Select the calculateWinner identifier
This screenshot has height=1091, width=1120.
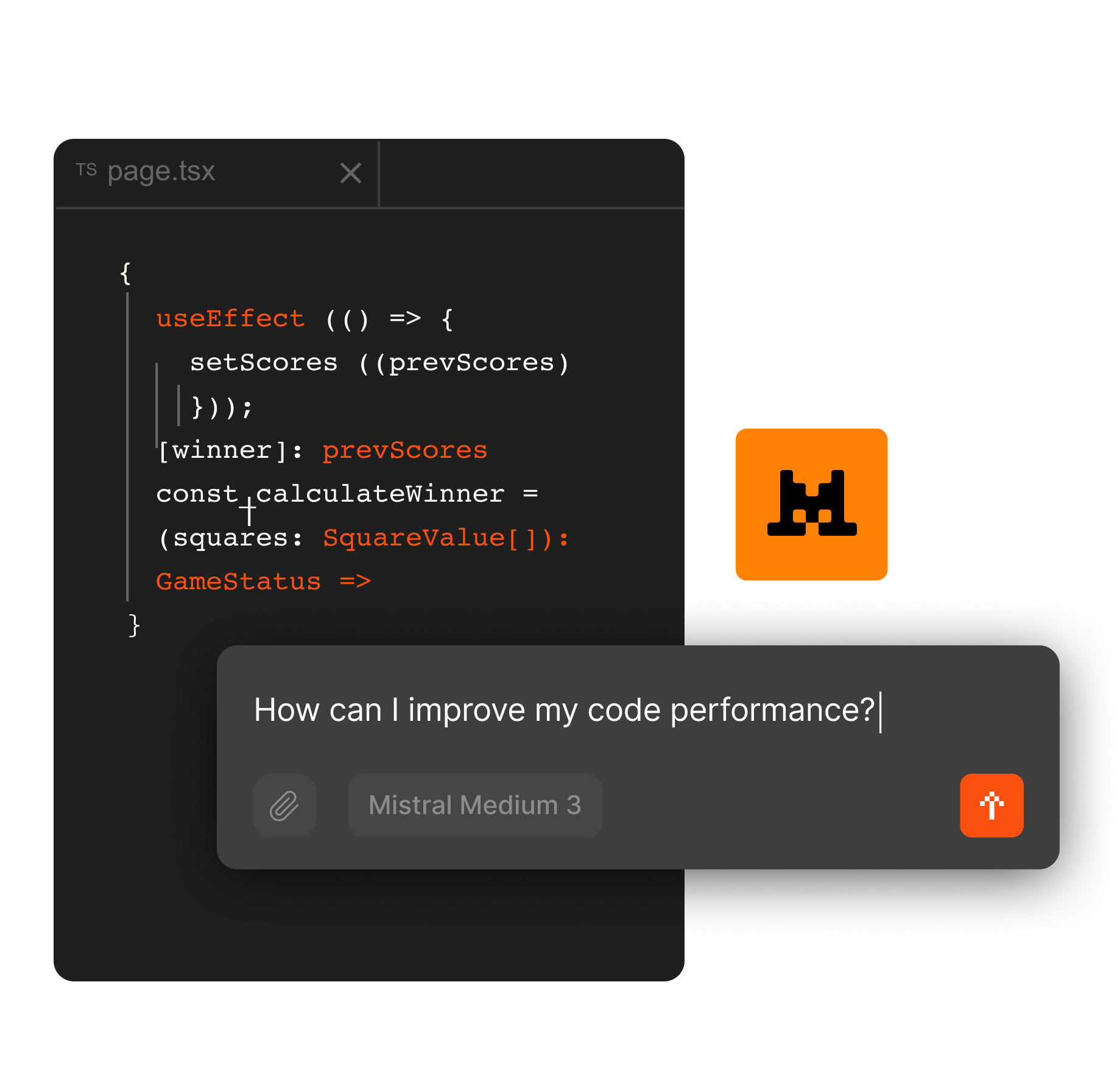tap(380, 494)
